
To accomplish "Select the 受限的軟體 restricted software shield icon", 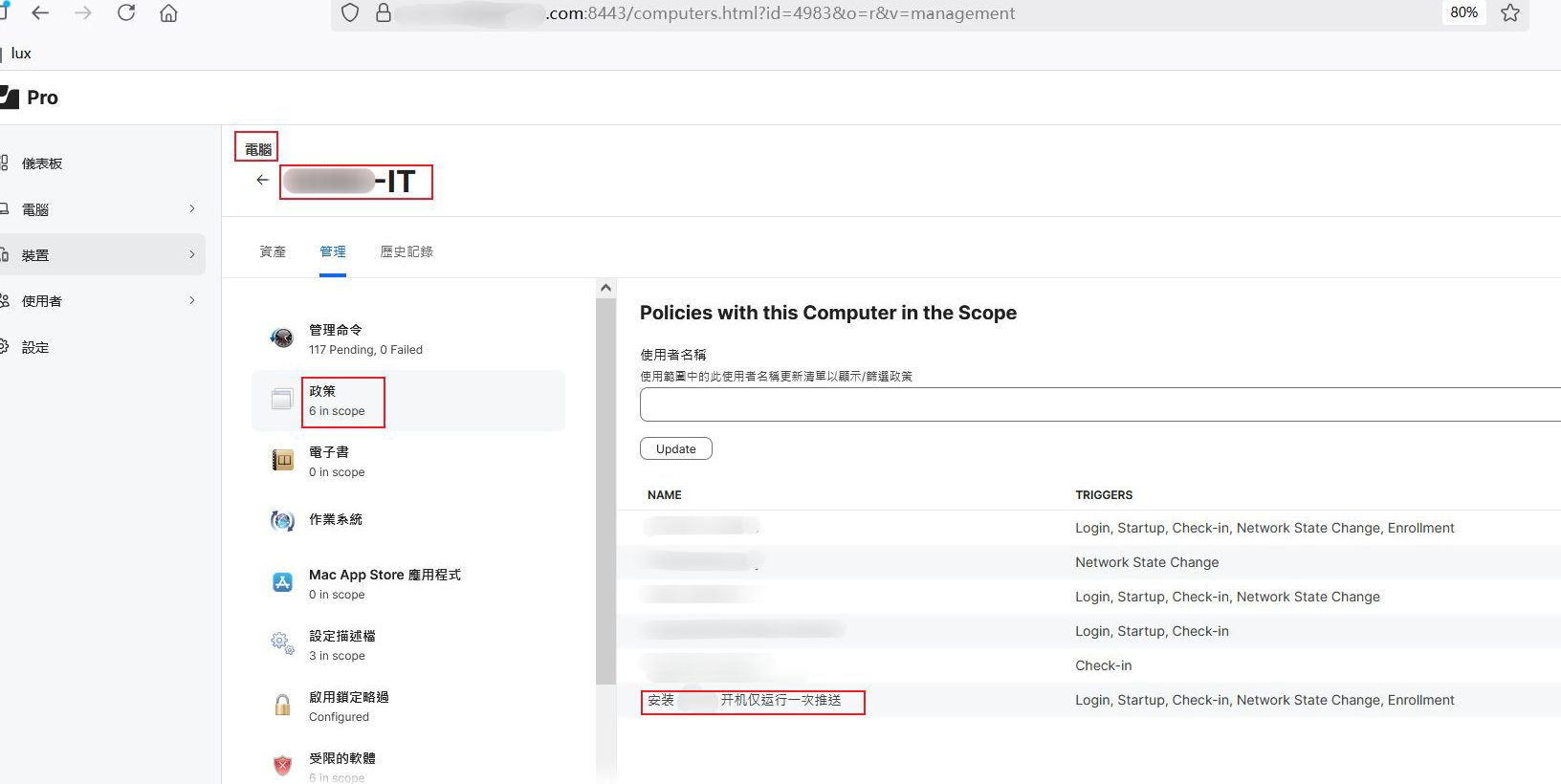I will (282, 765).
